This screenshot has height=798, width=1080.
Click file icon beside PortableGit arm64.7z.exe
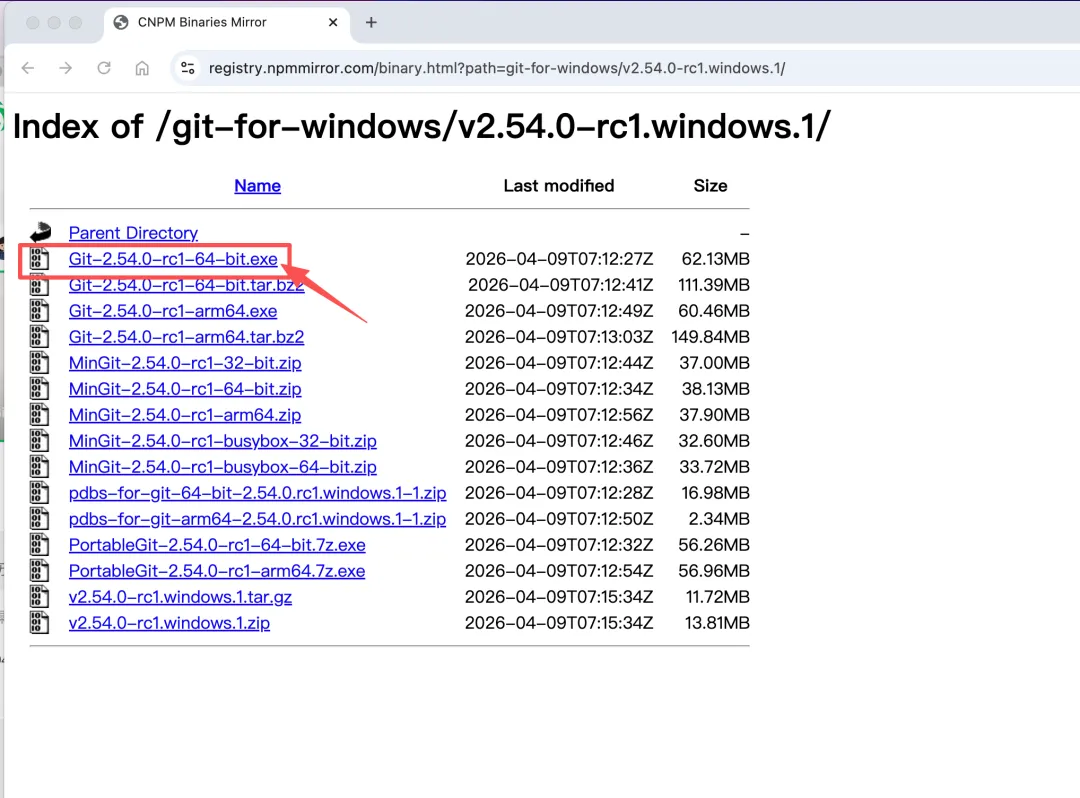point(39,571)
